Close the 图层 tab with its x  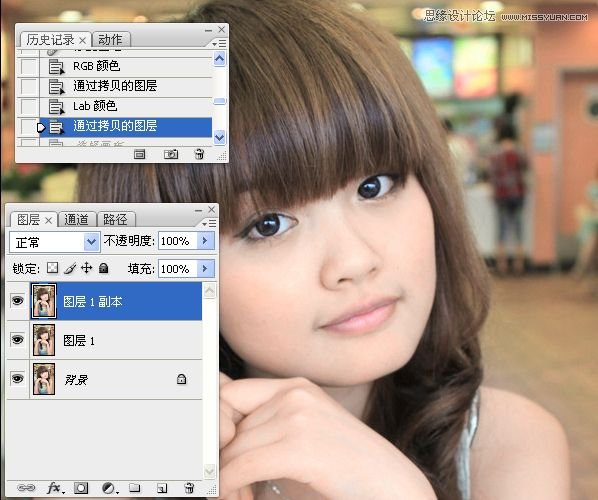pos(48,220)
